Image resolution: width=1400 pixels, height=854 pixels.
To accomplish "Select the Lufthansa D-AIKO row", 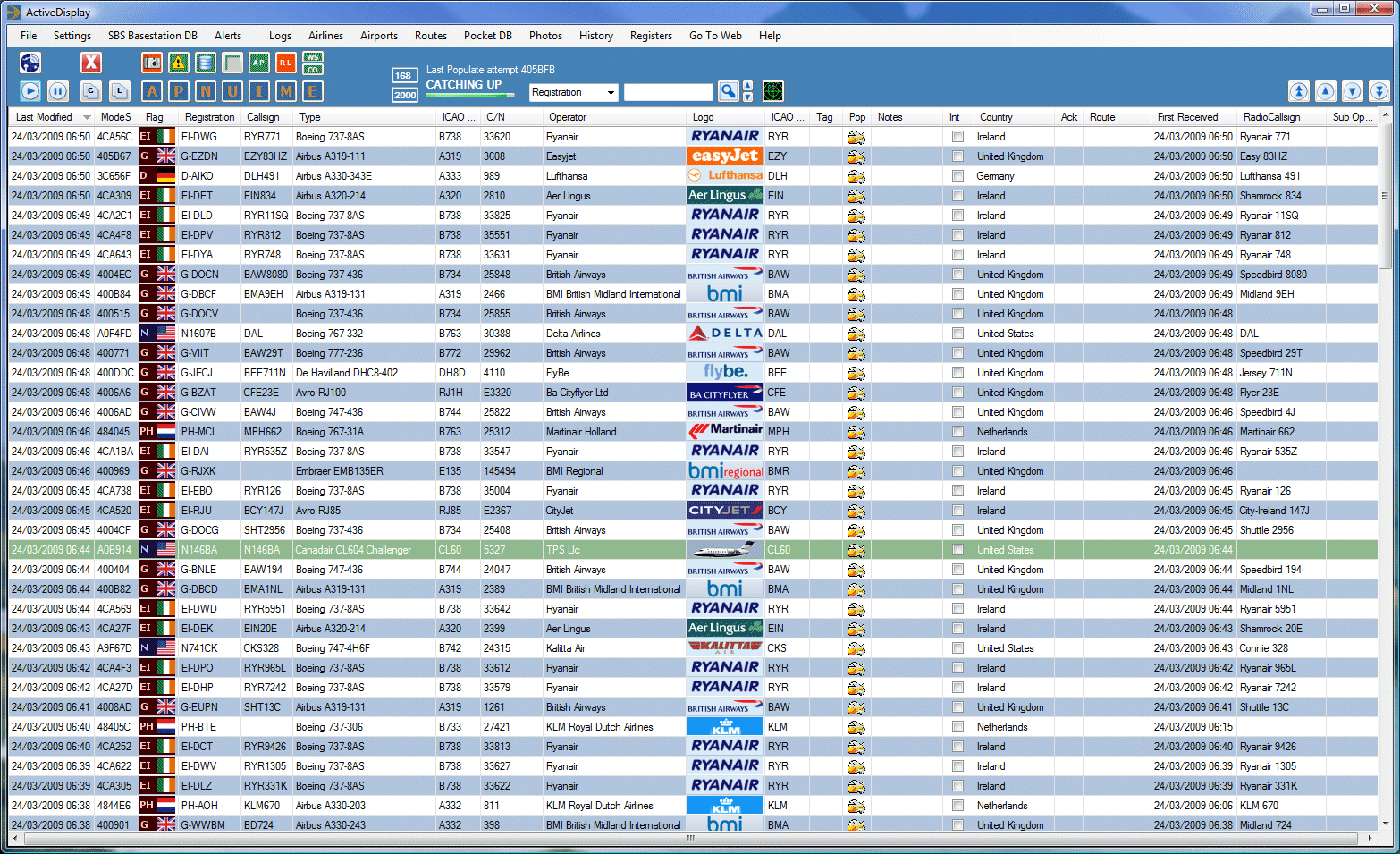I will point(693,176).
